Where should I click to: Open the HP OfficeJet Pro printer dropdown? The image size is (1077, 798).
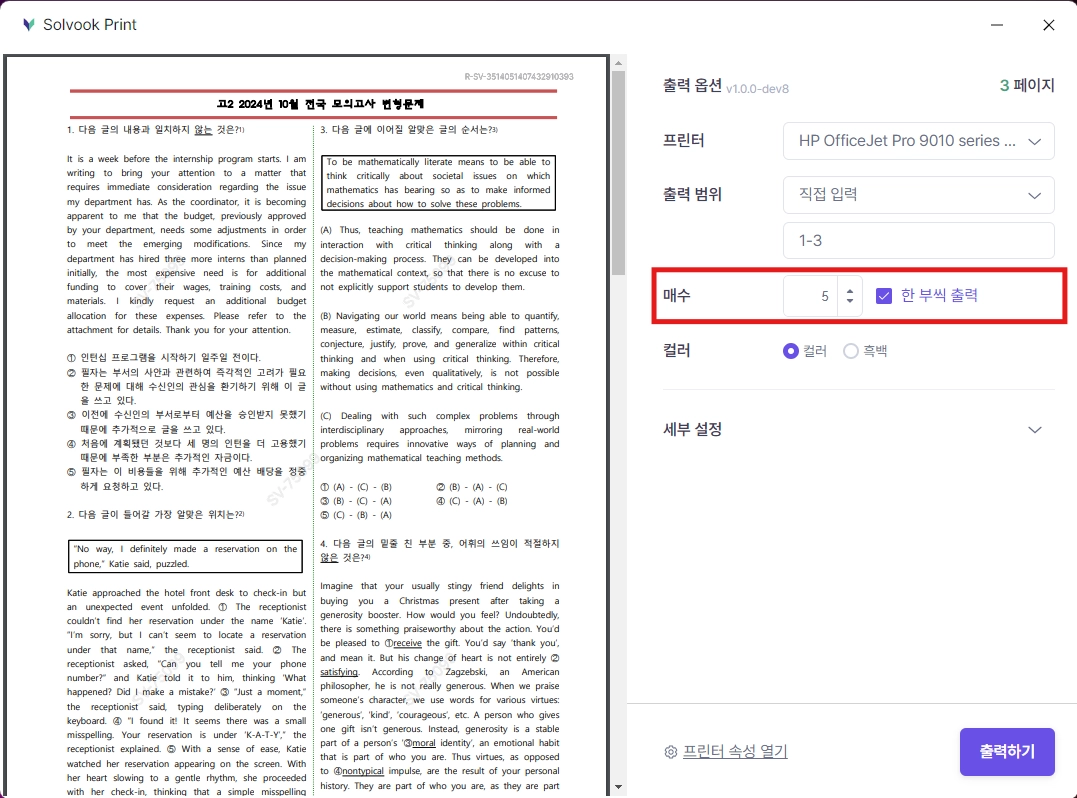coord(918,141)
